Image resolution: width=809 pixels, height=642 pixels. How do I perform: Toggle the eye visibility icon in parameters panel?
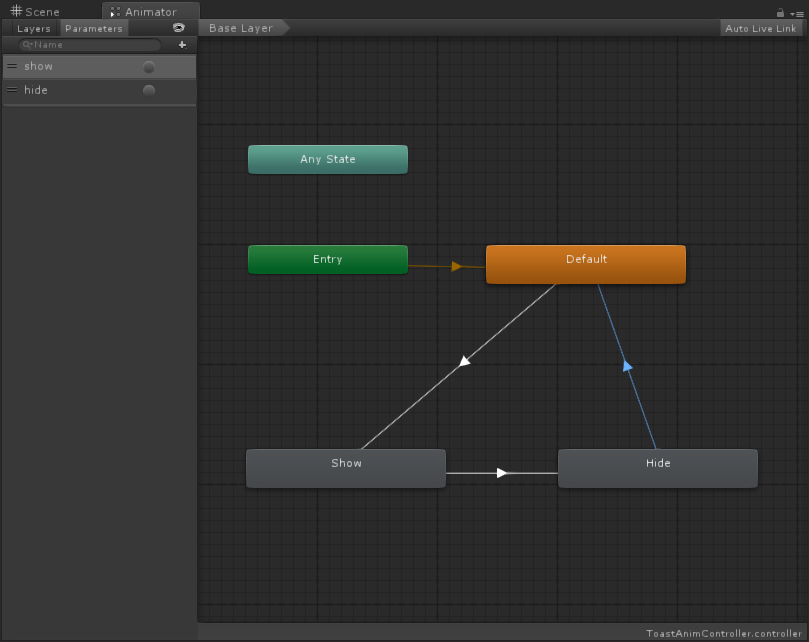[x=179, y=28]
